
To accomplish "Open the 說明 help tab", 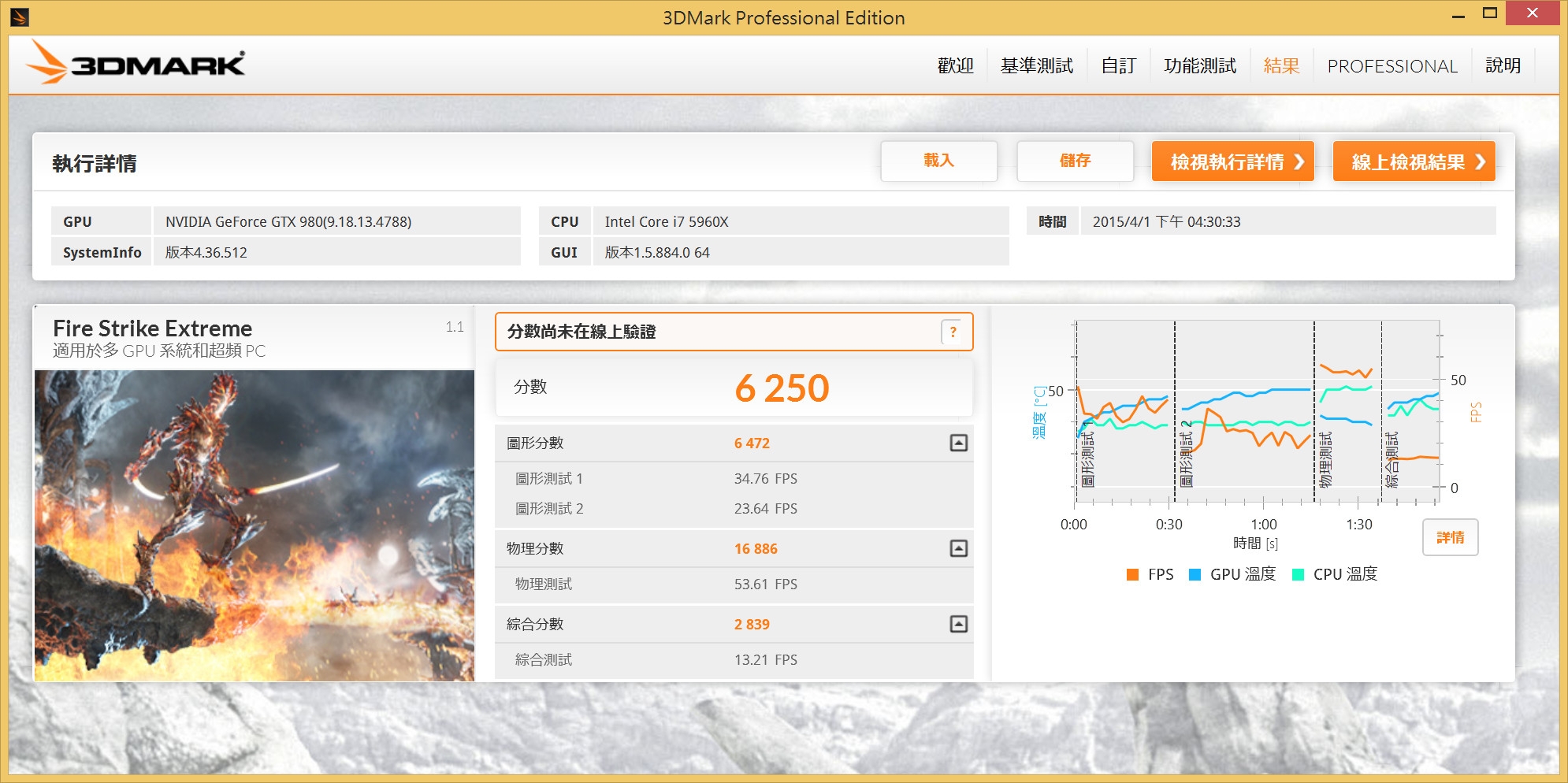I will [1503, 65].
